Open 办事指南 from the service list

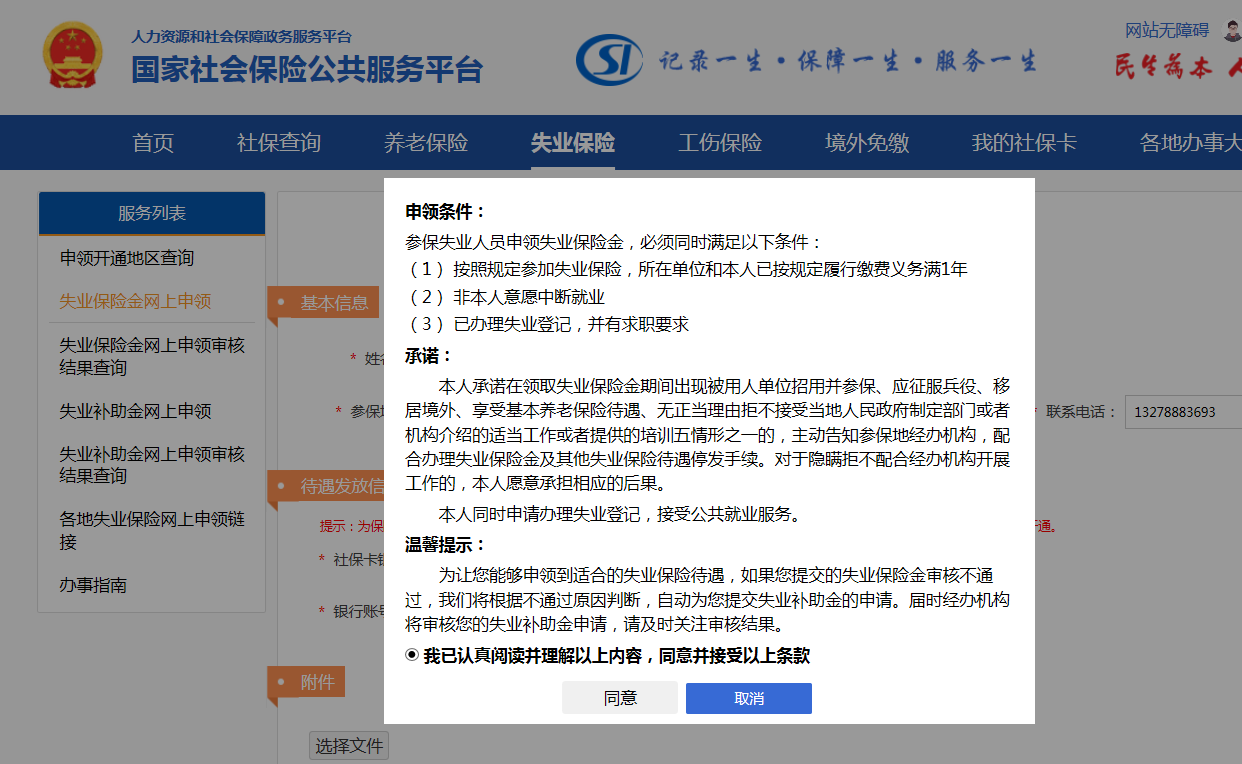click(93, 585)
